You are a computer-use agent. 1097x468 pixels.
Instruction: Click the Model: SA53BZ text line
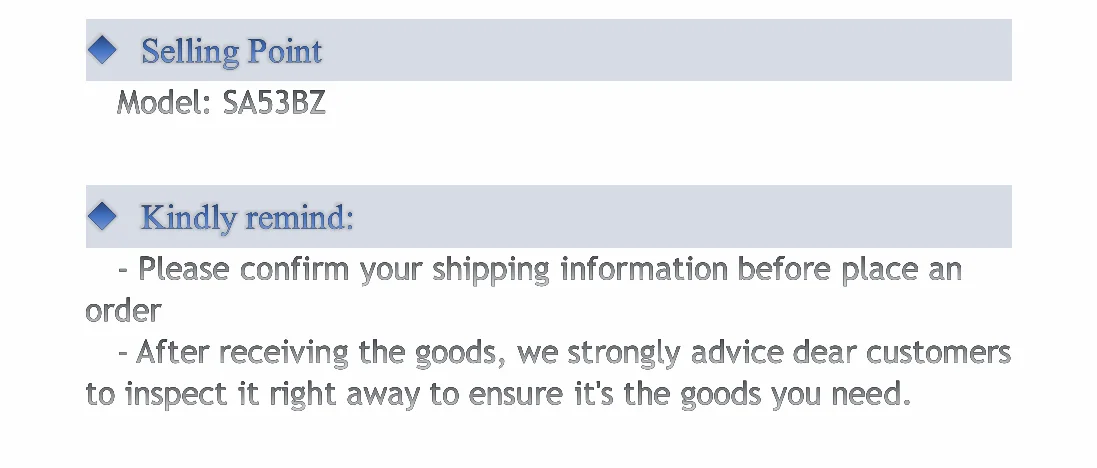[x=221, y=103]
